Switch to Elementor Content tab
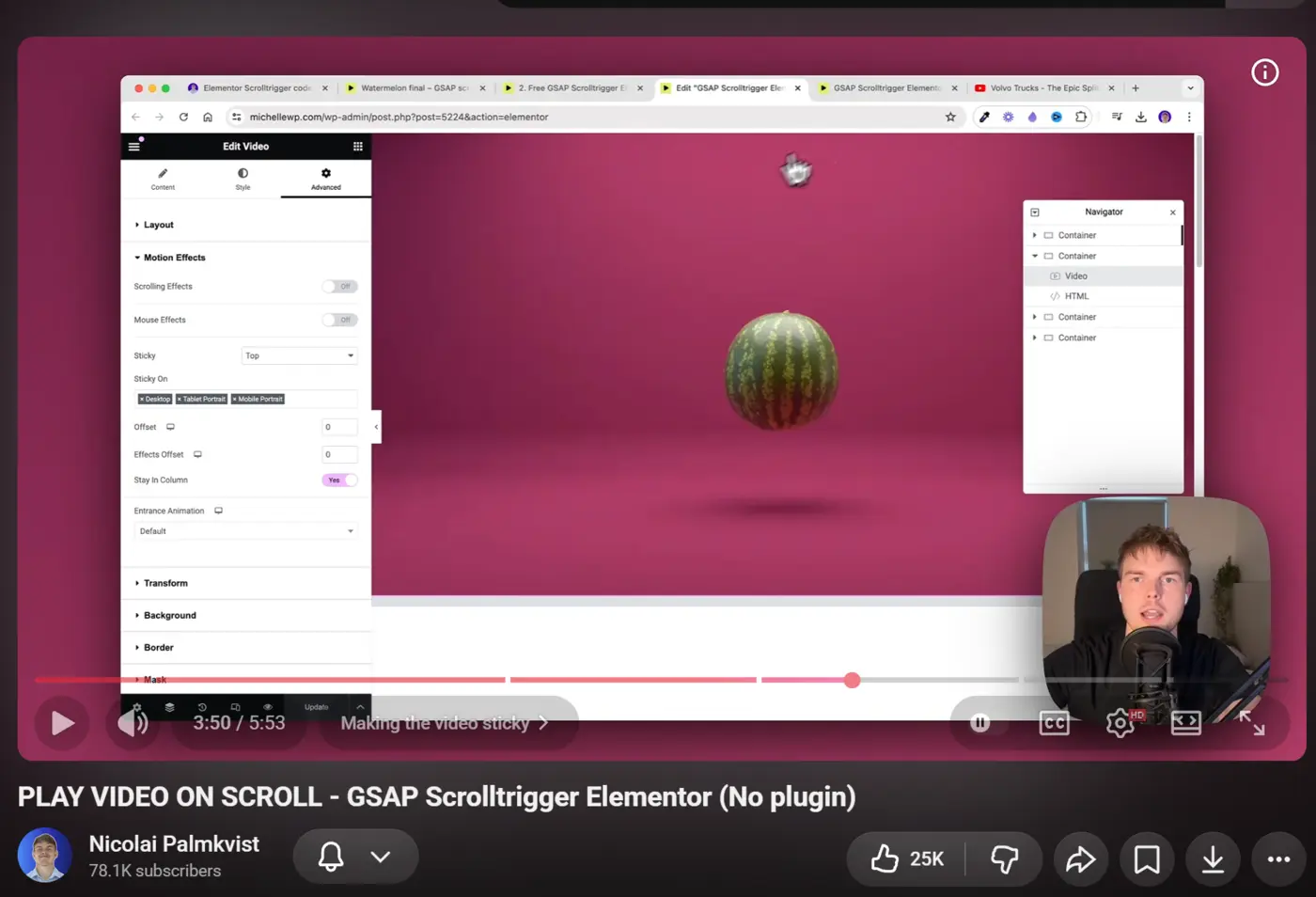This screenshot has width=1316, height=897. (163, 179)
